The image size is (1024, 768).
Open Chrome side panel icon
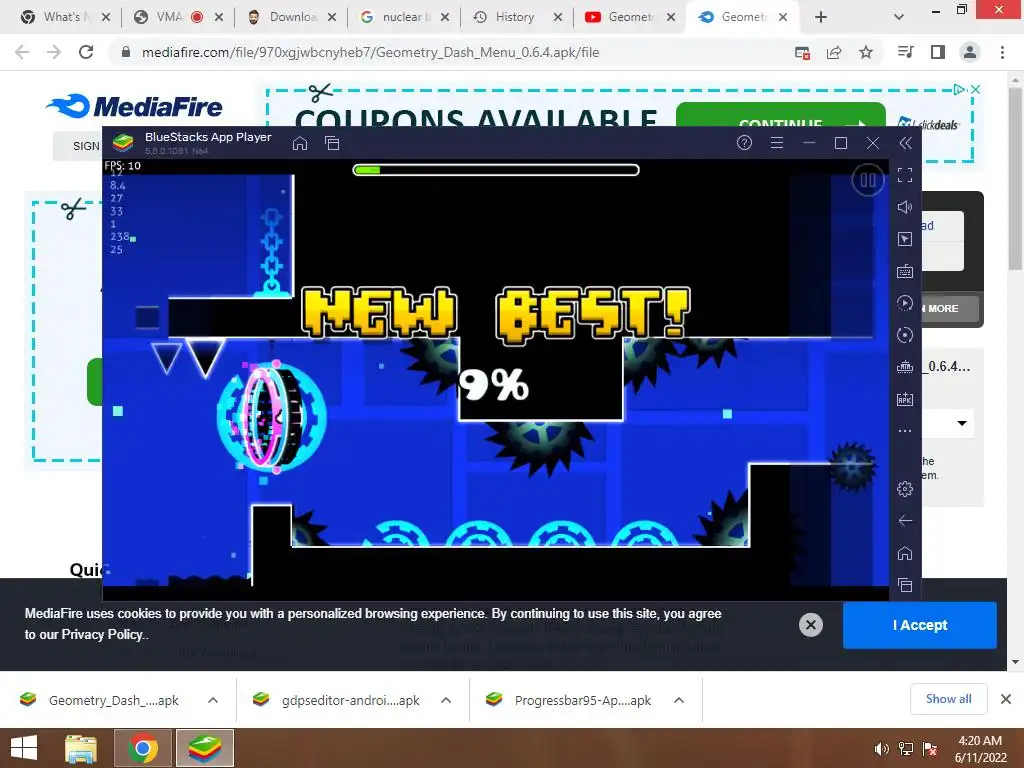(938, 52)
